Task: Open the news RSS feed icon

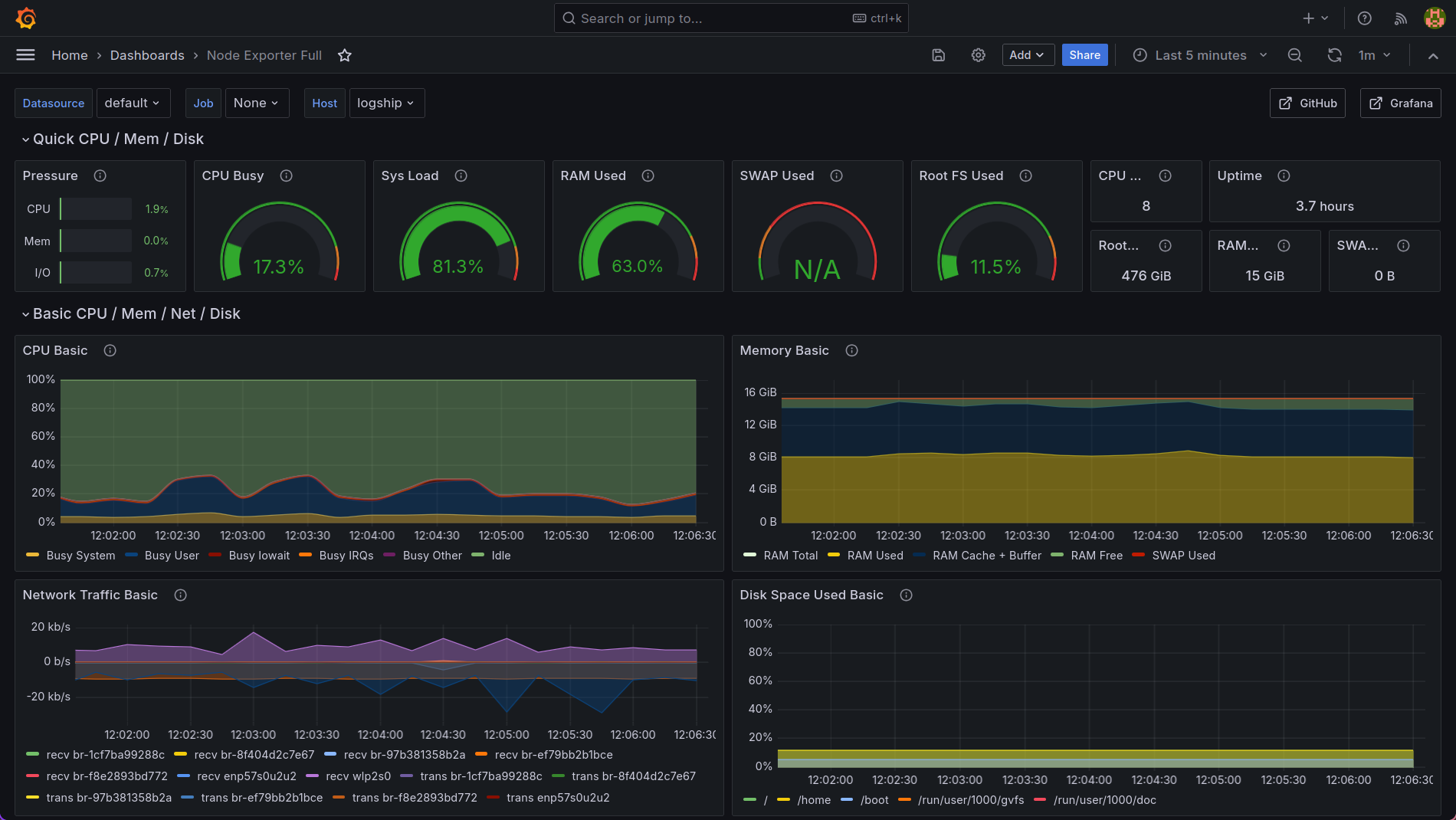Action: [x=1400, y=18]
